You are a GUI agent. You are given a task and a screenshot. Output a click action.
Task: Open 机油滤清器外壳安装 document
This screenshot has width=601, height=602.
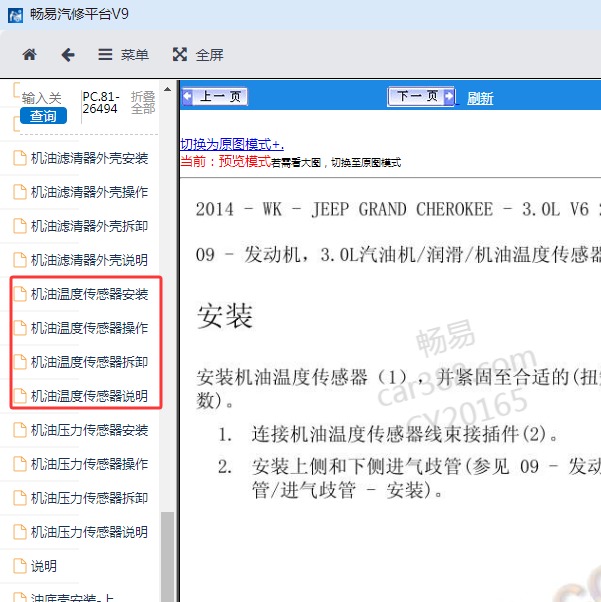click(x=89, y=158)
